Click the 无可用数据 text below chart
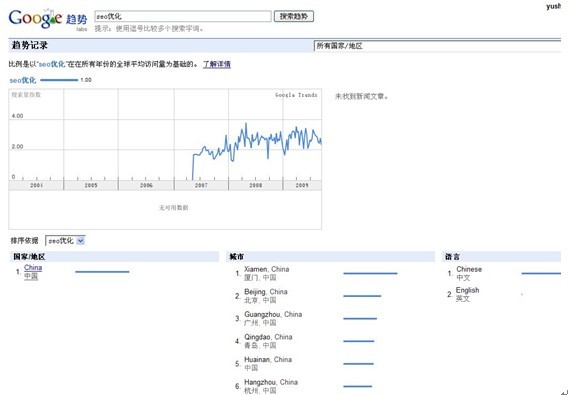 pyautogui.click(x=174, y=208)
